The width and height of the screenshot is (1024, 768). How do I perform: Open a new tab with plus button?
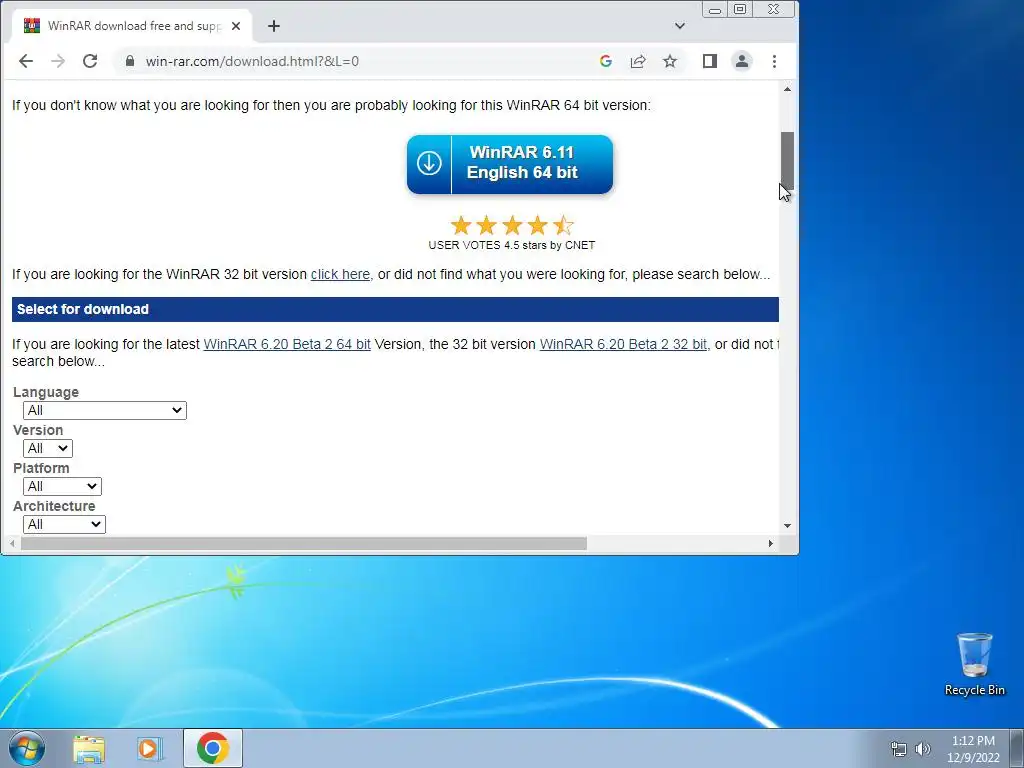click(274, 26)
